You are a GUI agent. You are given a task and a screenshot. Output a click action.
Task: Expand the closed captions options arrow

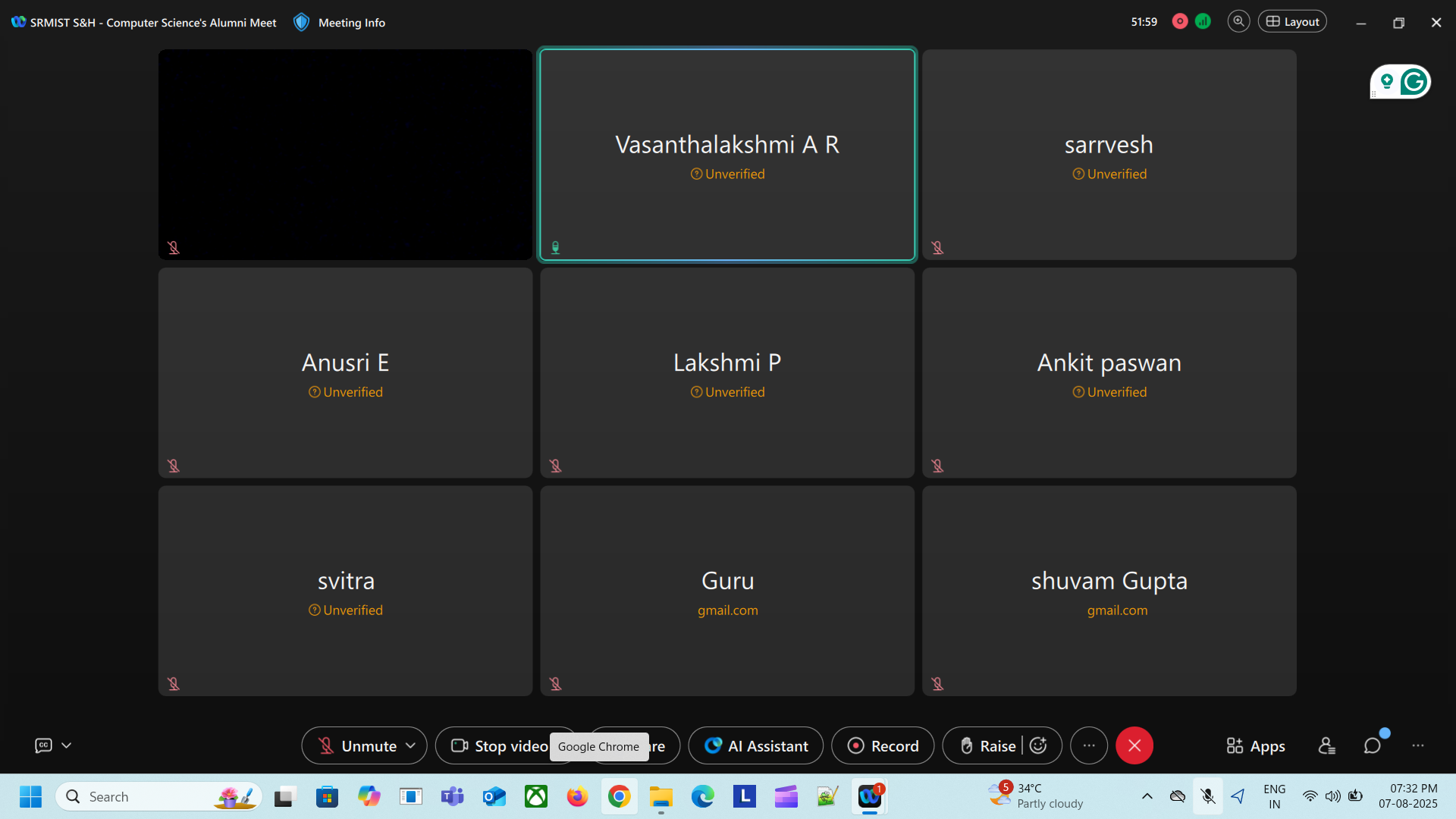[67, 746]
